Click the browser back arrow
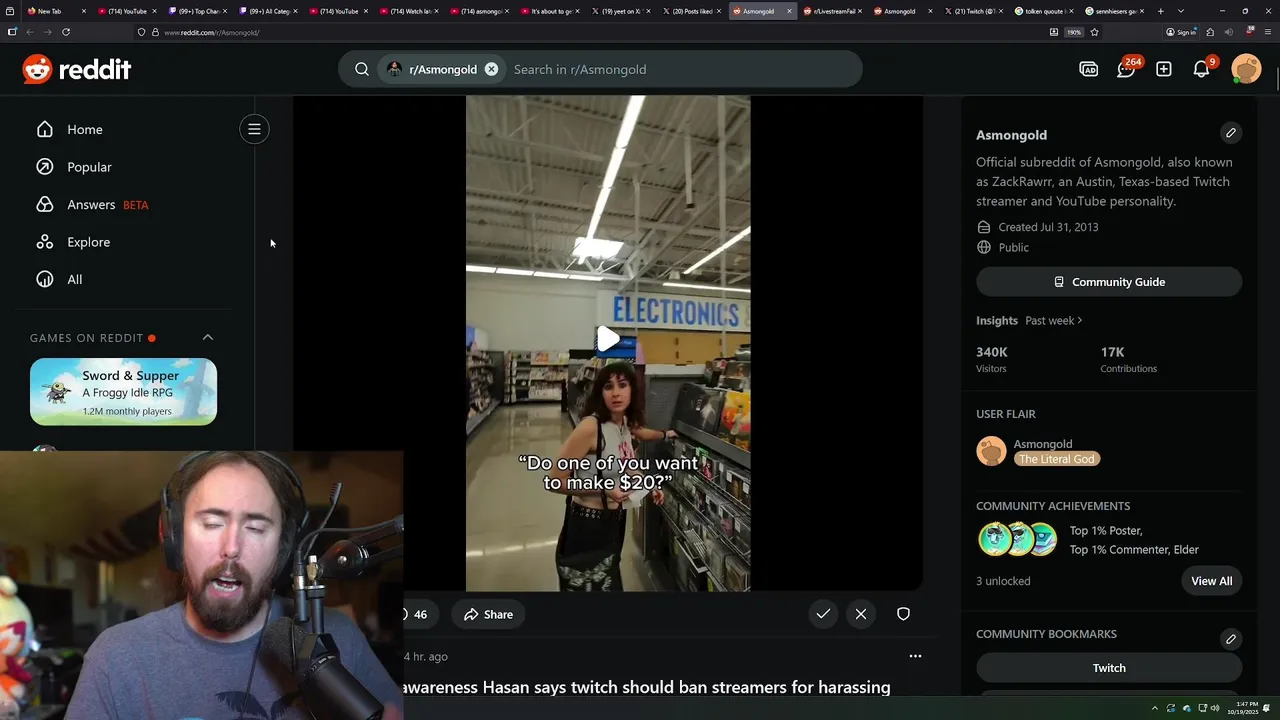This screenshot has width=1280, height=720. [x=29, y=32]
